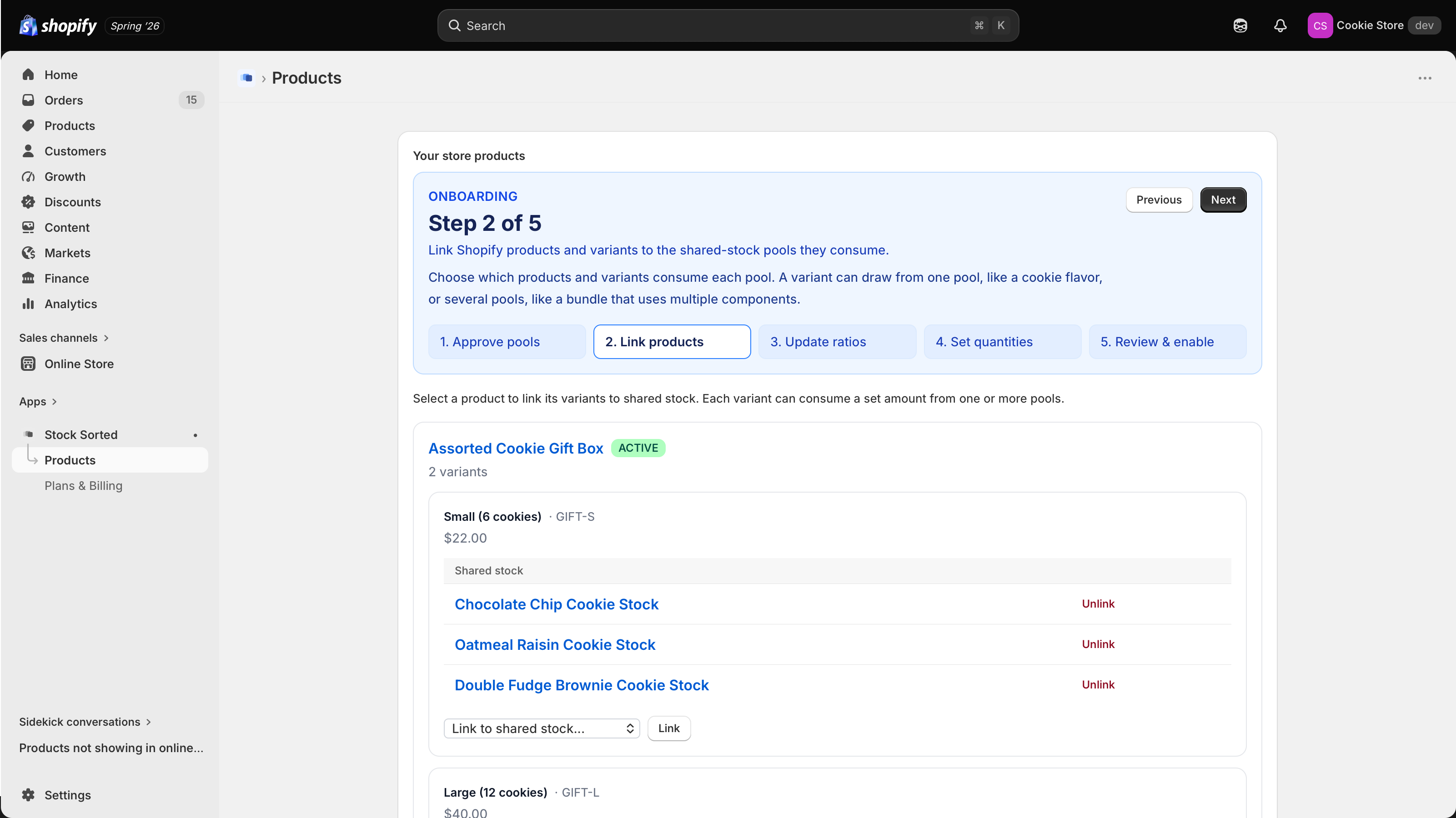Click the search magnifier icon

pos(454,25)
